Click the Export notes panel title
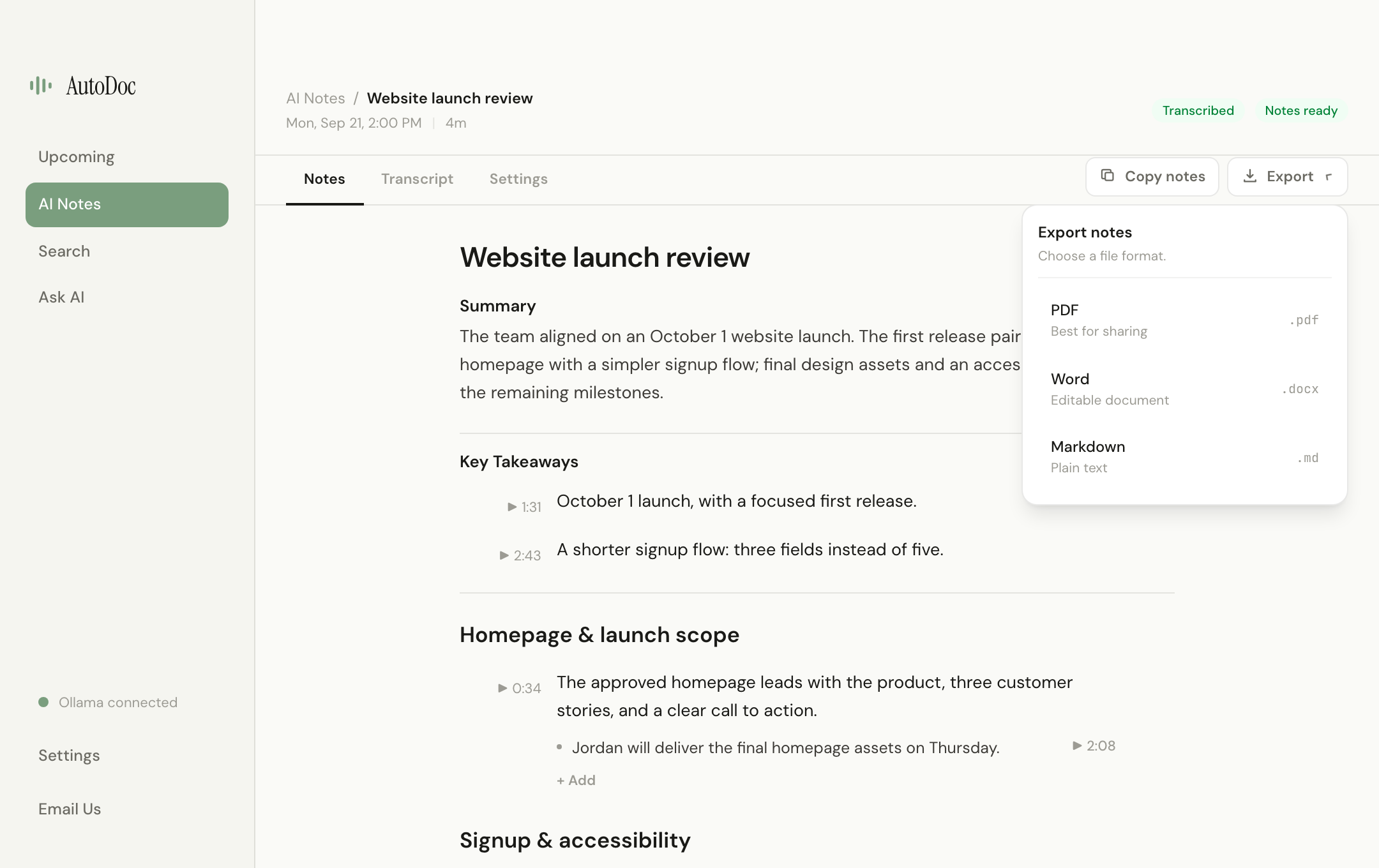This screenshot has width=1379, height=868. pyautogui.click(x=1085, y=232)
